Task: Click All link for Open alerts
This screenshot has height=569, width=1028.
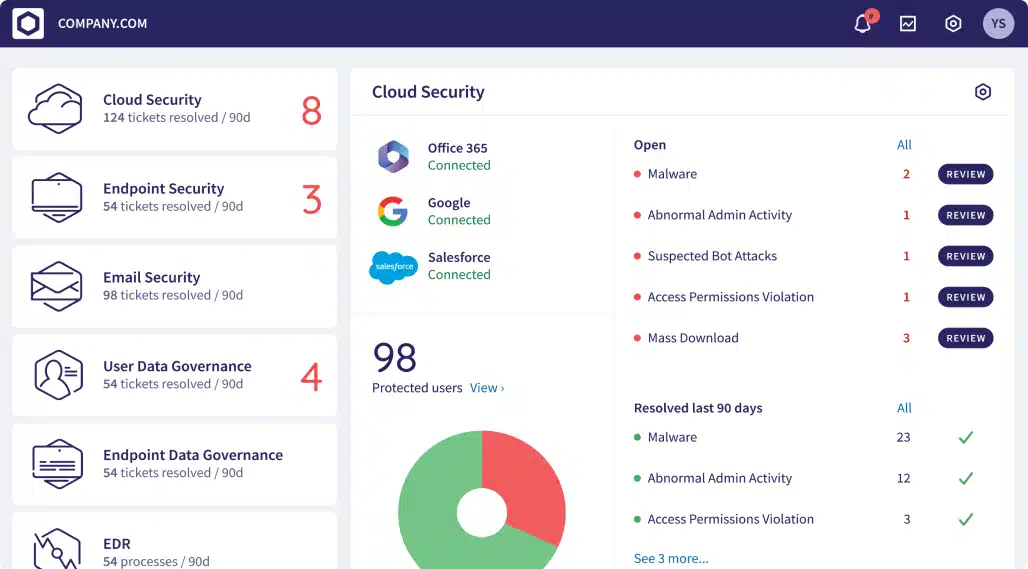Action: (x=904, y=145)
